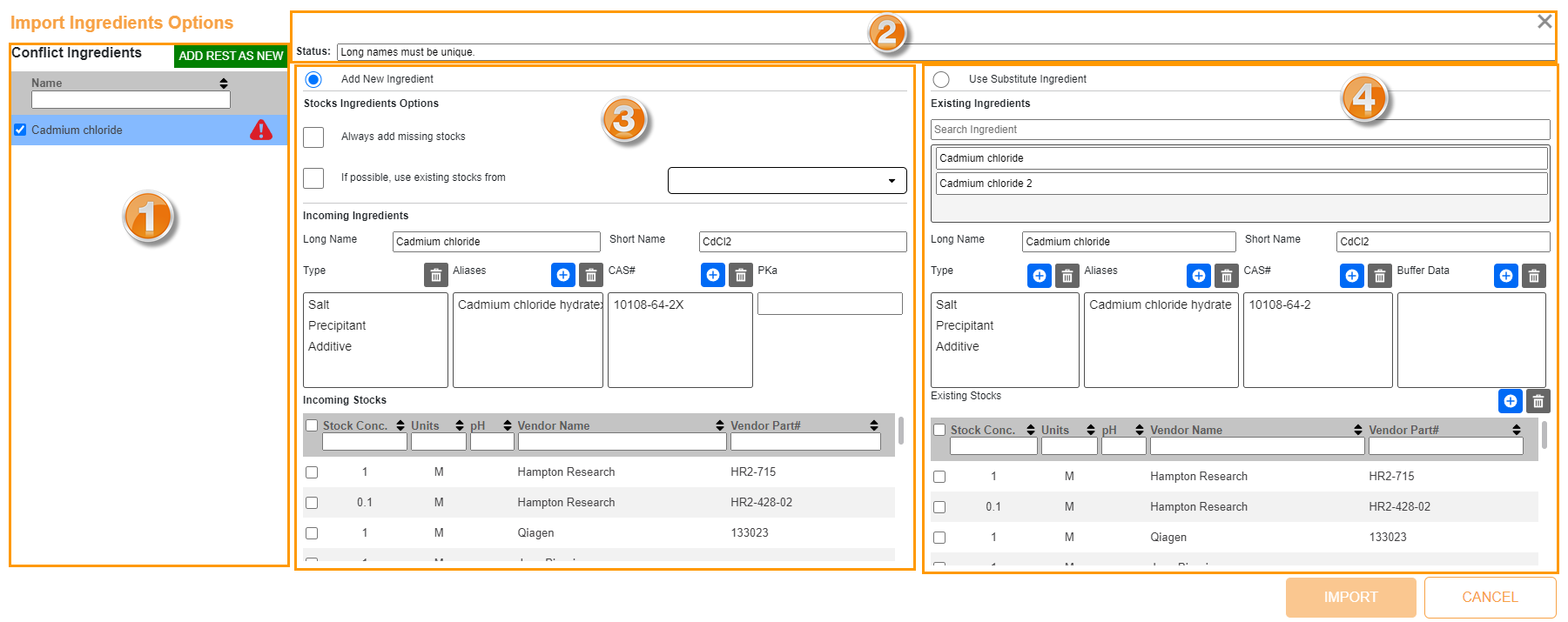Enable Always add missing stocks
The image size is (1568, 622).
click(313, 137)
